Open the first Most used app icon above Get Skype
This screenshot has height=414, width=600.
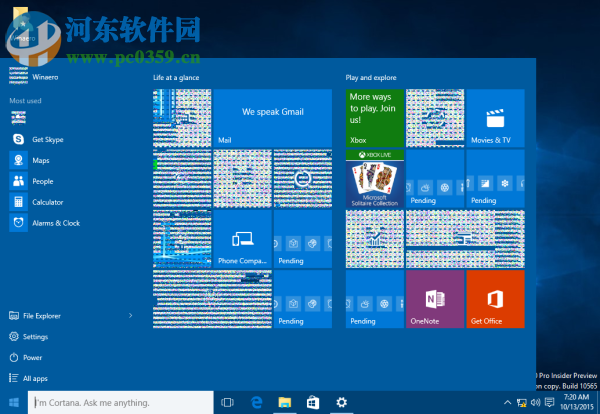[18, 118]
